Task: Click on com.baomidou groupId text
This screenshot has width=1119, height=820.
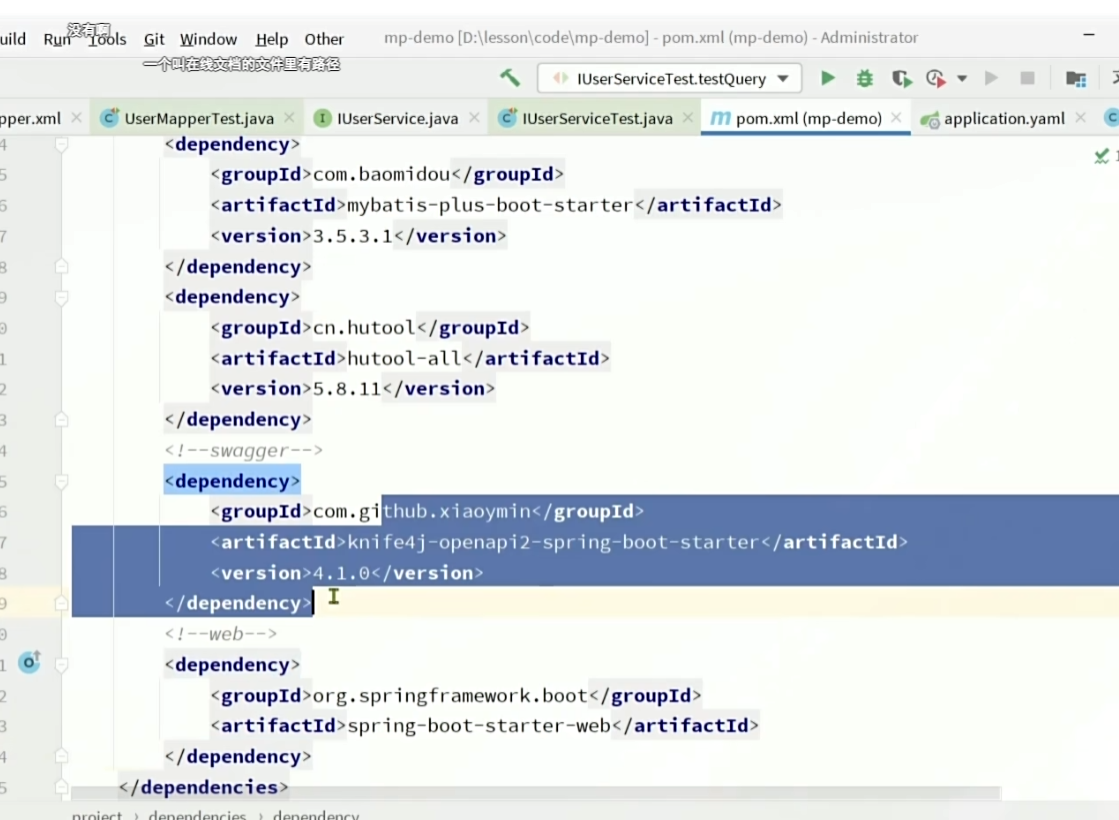Action: click(x=381, y=174)
